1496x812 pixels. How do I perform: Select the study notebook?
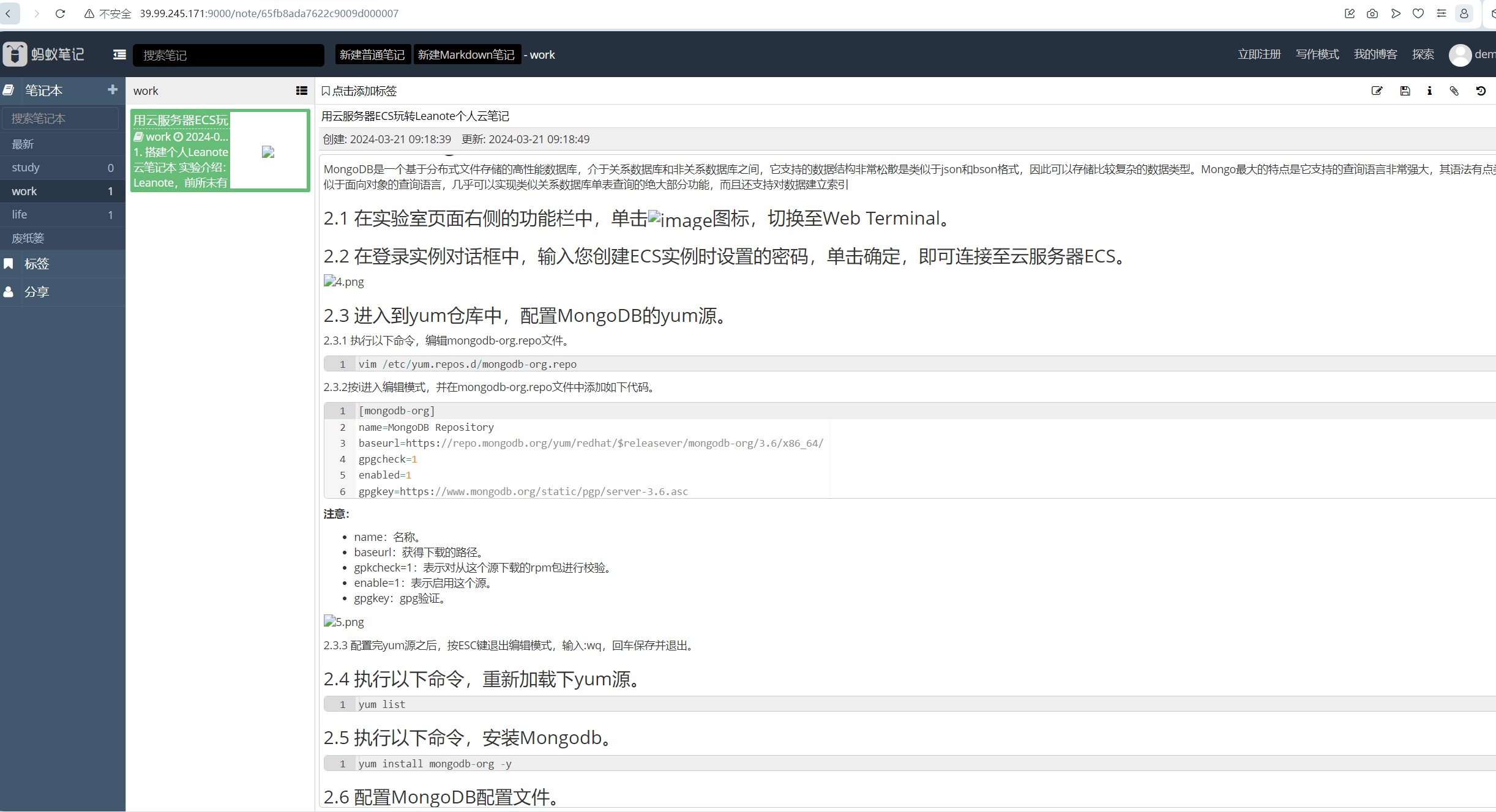point(26,168)
